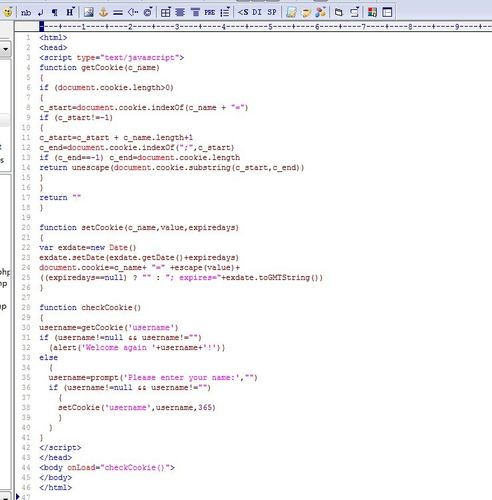This screenshot has height=500, width=492.
Task: Click the </head> closing tag
Action: [x=55, y=458]
